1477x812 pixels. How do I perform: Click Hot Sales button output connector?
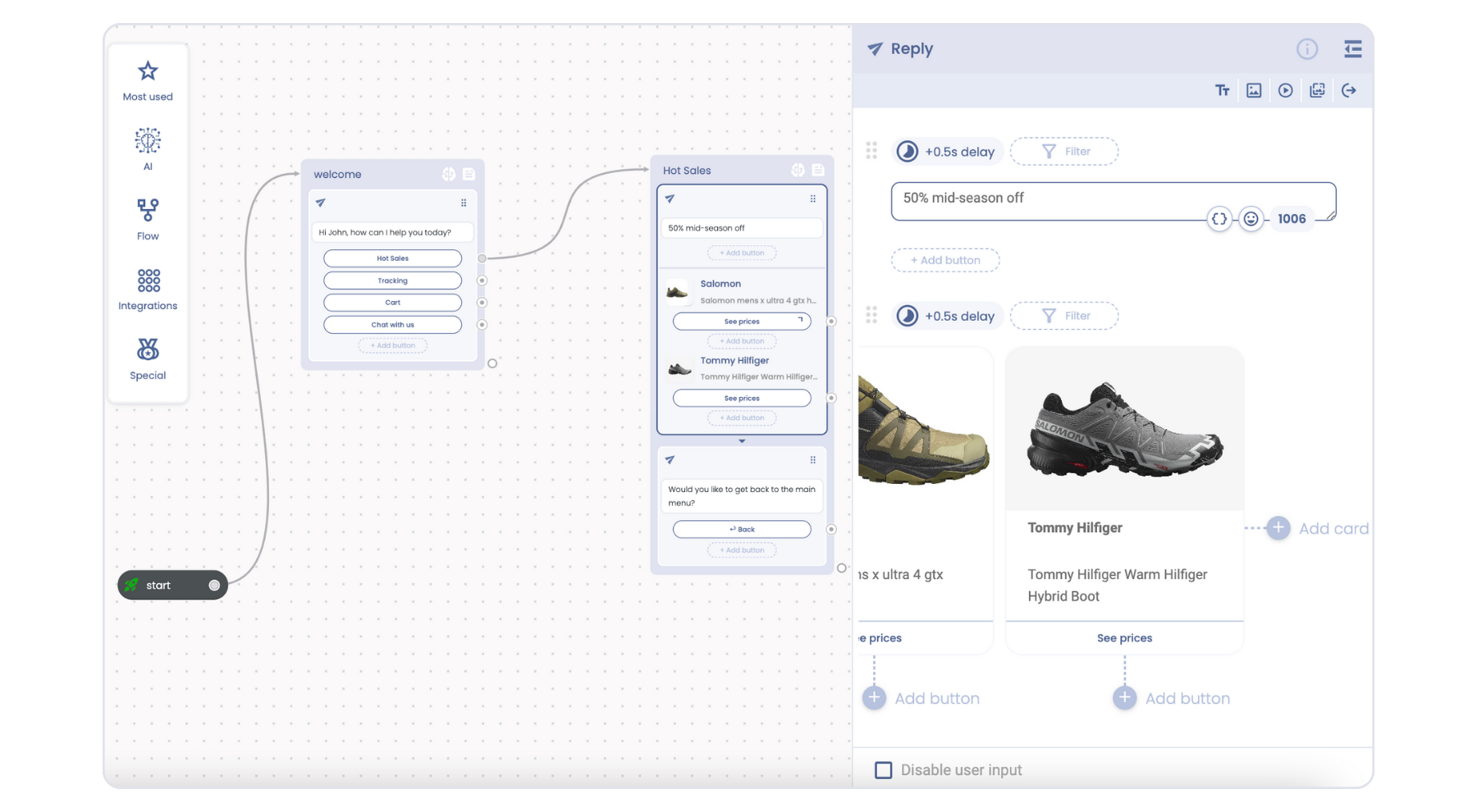(482, 258)
